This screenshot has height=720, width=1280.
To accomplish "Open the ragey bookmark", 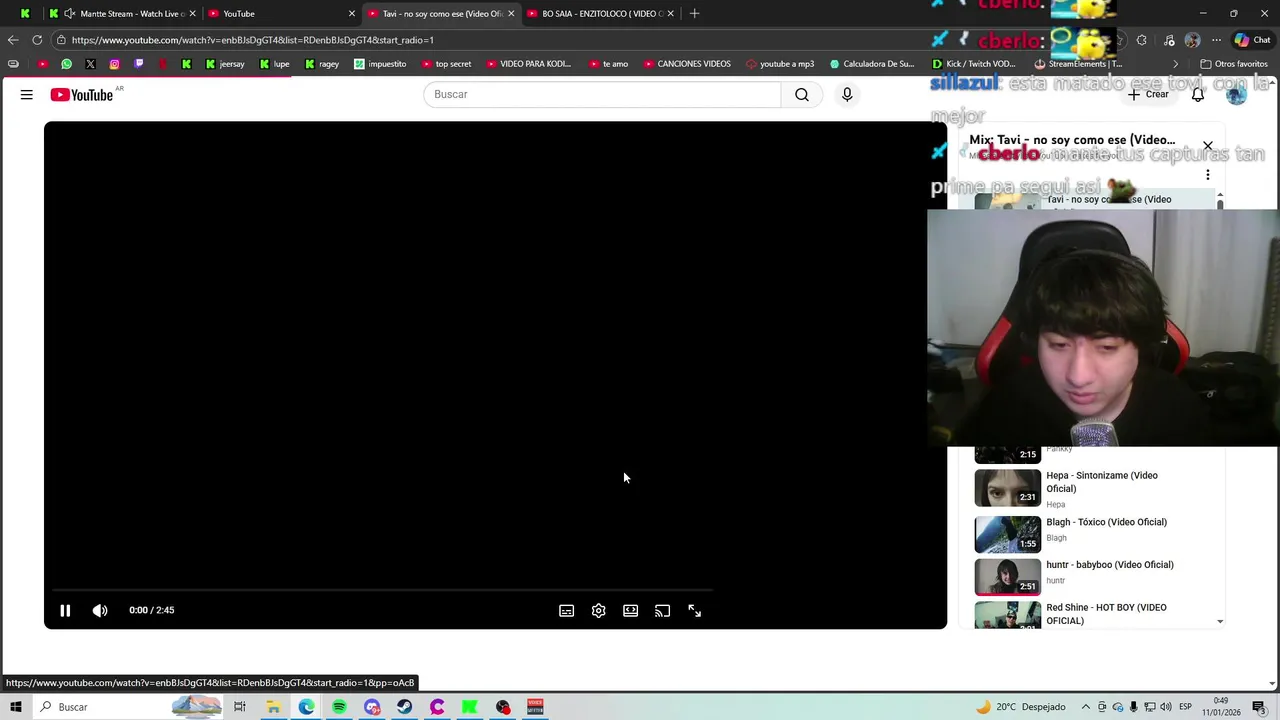I will (x=321, y=64).
